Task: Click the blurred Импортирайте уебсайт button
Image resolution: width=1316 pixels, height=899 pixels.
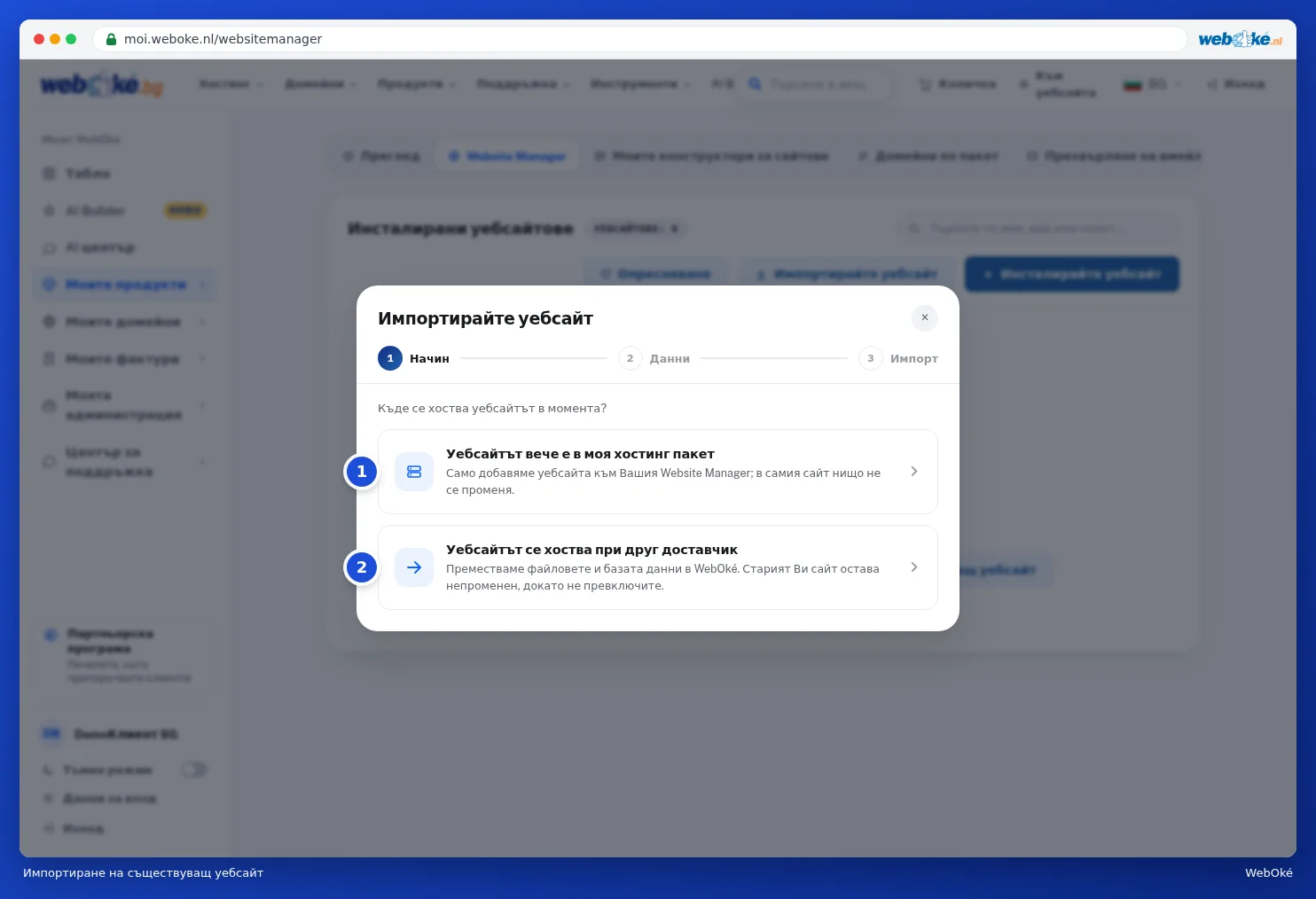Action: click(848, 274)
